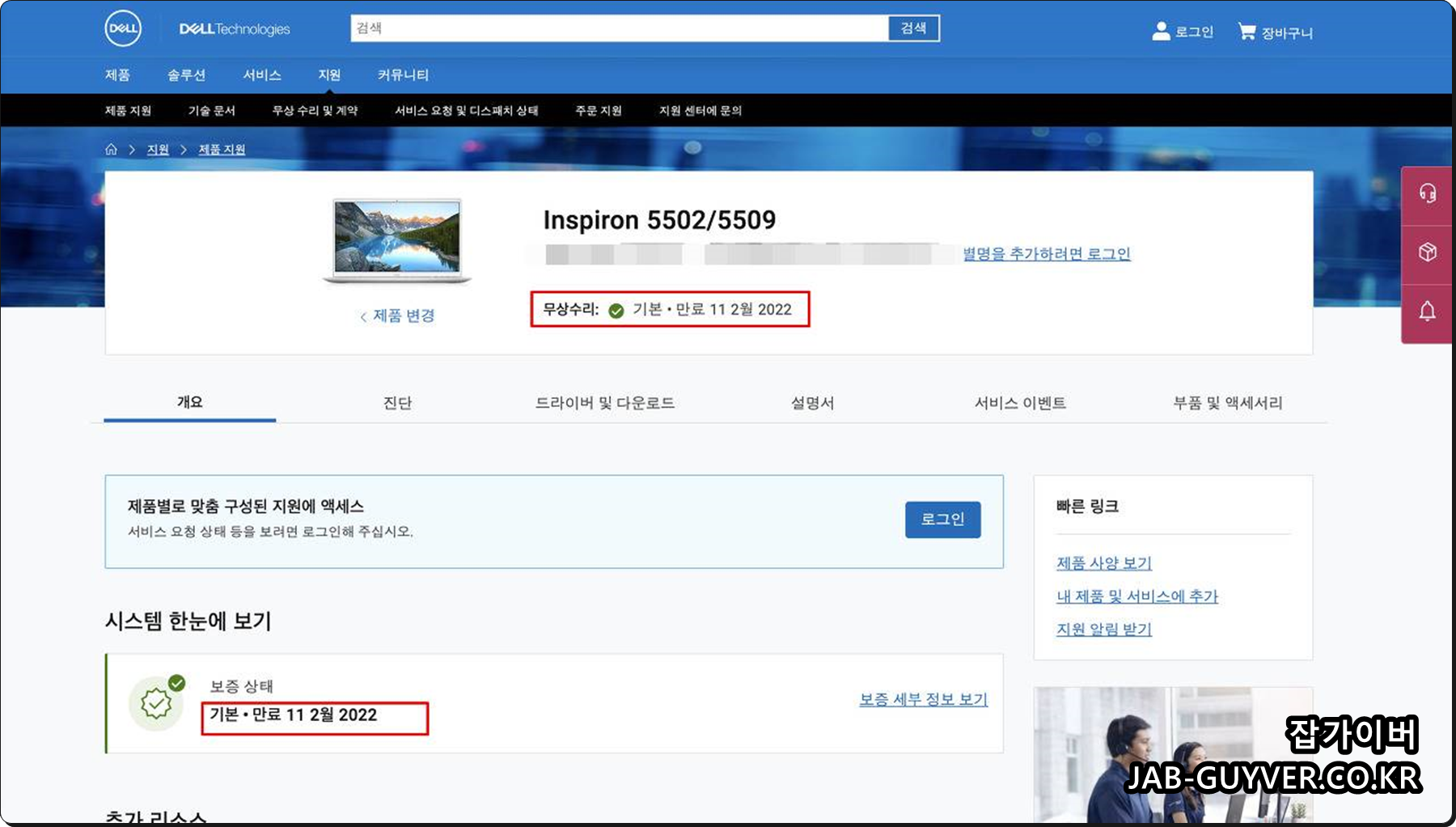The image size is (1456, 827).
Task: Click 기본 만료 11 2월 2022 under 보증 상태
Action: [x=294, y=715]
